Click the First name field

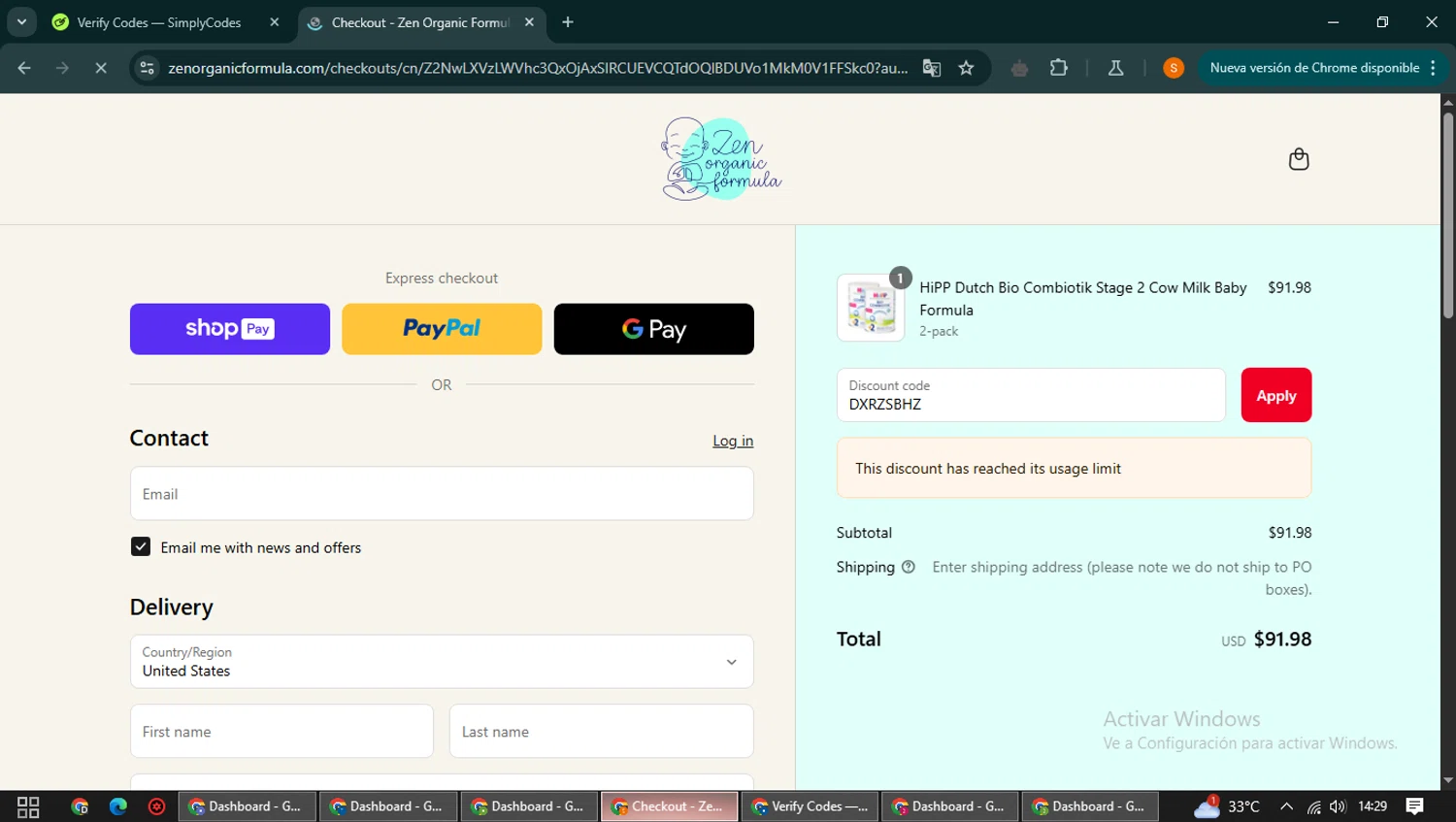tap(281, 732)
